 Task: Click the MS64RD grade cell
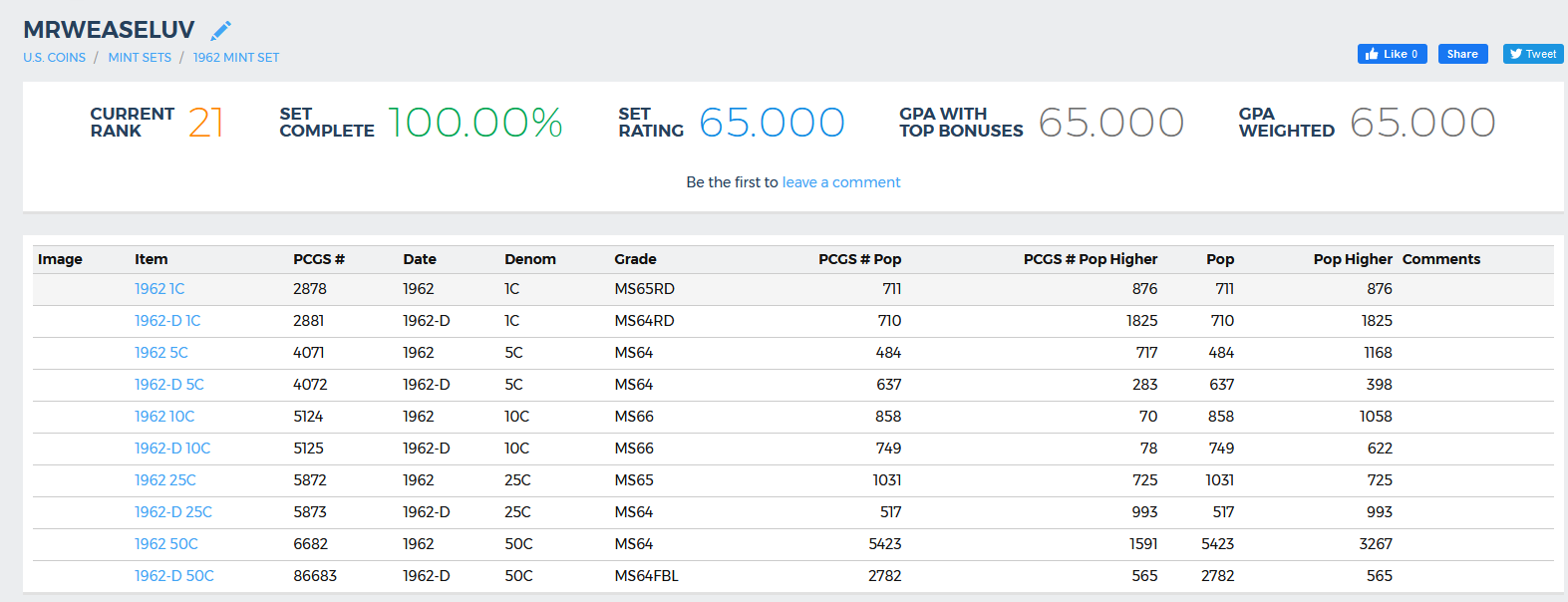tap(644, 321)
